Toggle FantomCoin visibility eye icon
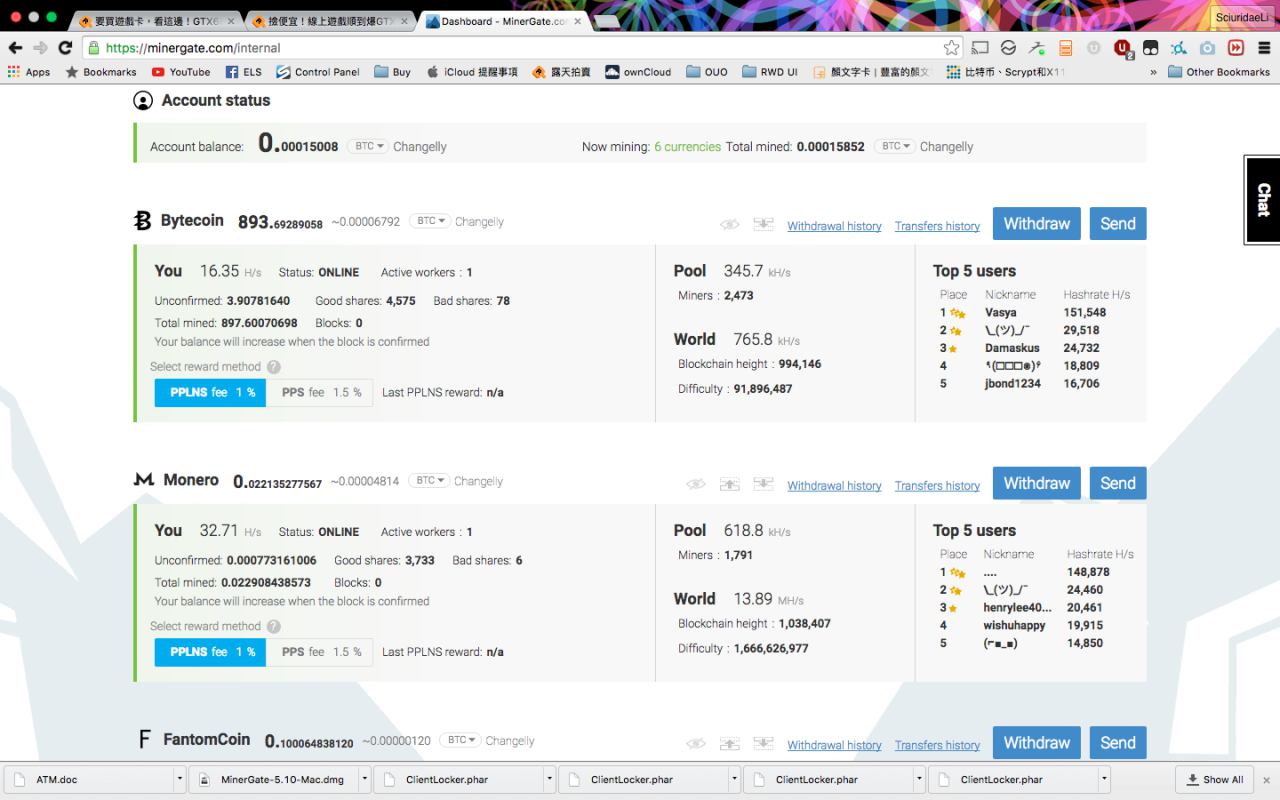This screenshot has height=800, width=1280. (x=696, y=744)
